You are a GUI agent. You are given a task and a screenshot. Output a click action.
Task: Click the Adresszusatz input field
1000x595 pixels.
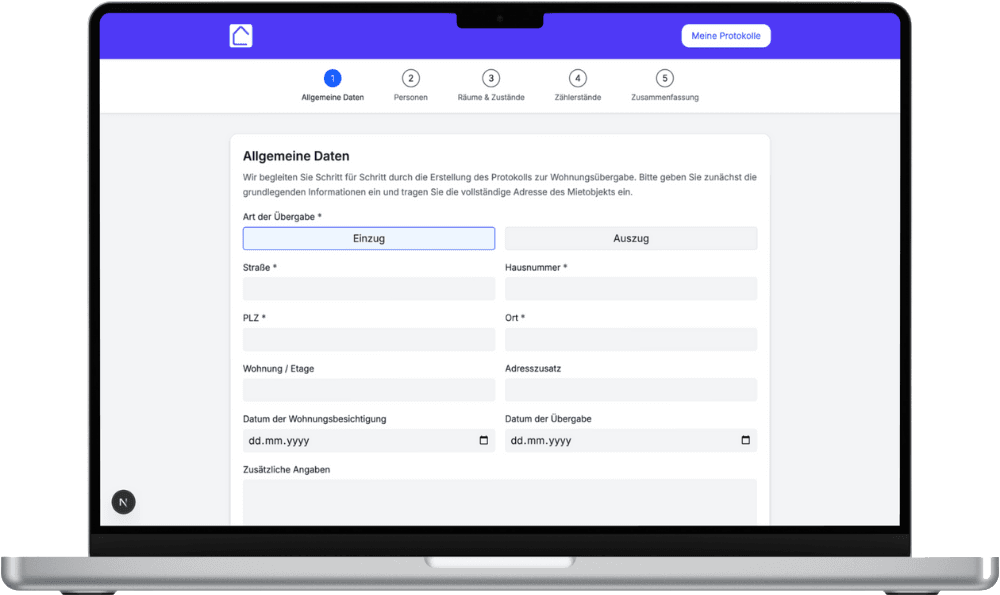pyautogui.click(x=630, y=390)
